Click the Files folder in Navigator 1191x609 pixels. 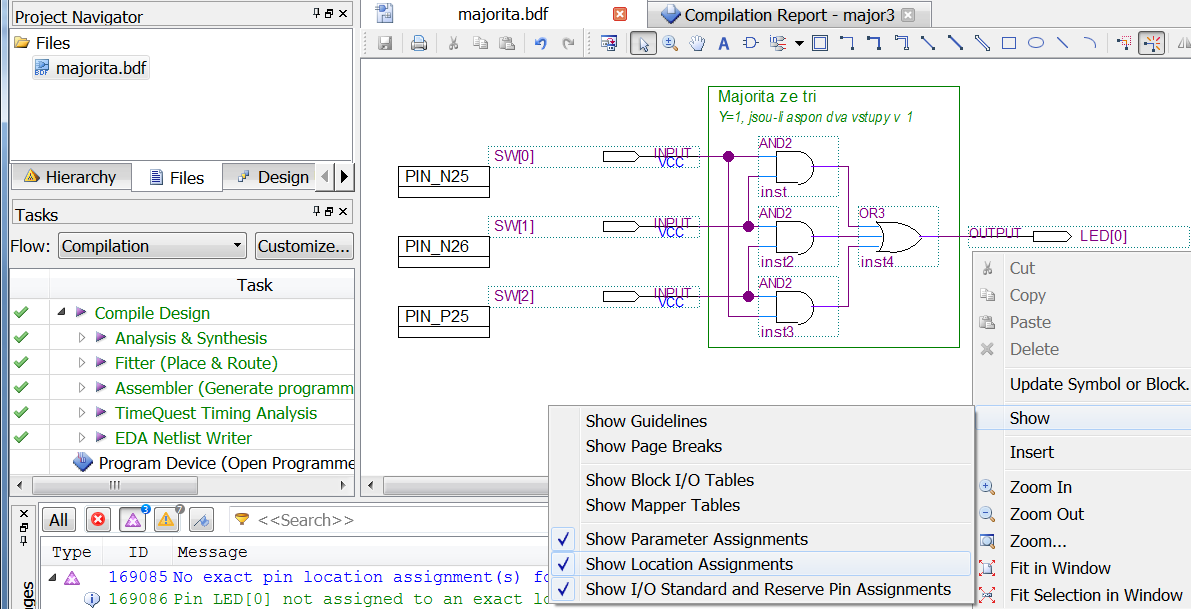[x=43, y=43]
